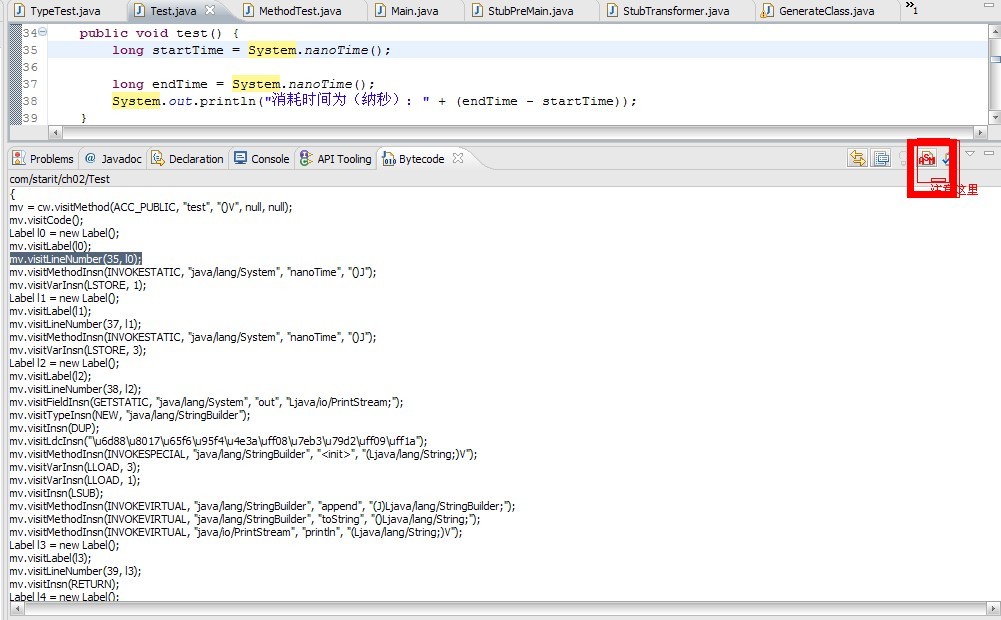Screen dimensions: 1001x620
Task: Click Main.java file icon
Action: pyautogui.click(x=380, y=10)
